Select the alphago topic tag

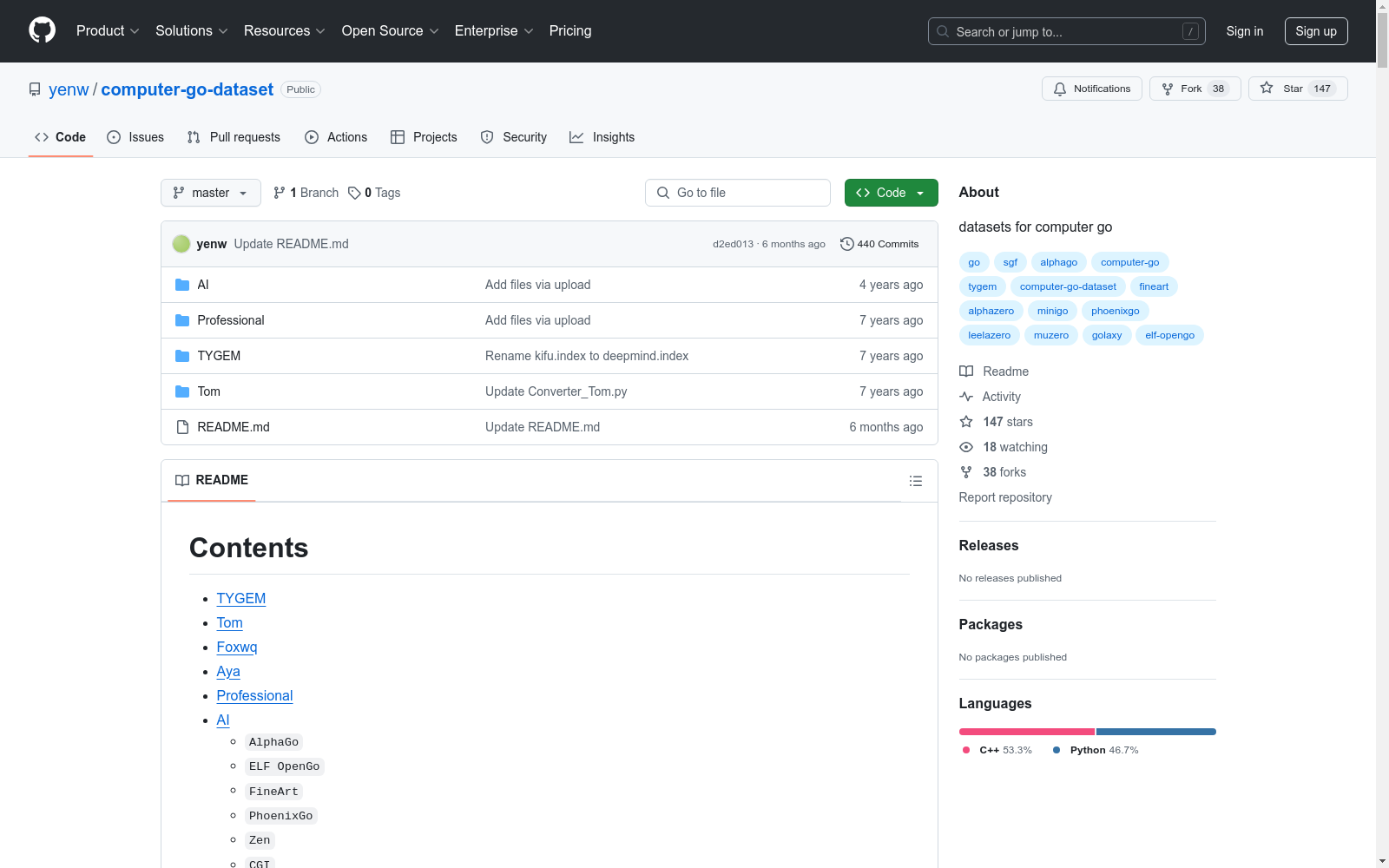[x=1058, y=262]
